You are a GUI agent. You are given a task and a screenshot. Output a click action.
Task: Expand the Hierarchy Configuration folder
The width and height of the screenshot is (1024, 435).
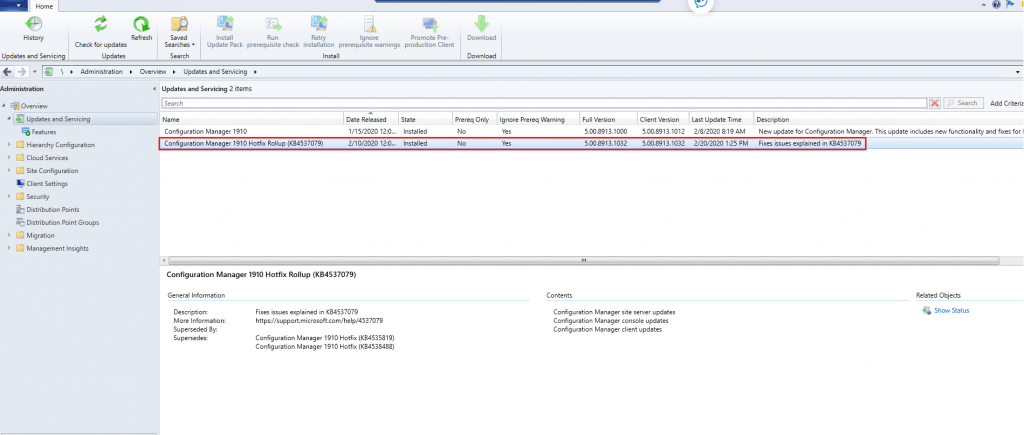pyautogui.click(x=10, y=145)
